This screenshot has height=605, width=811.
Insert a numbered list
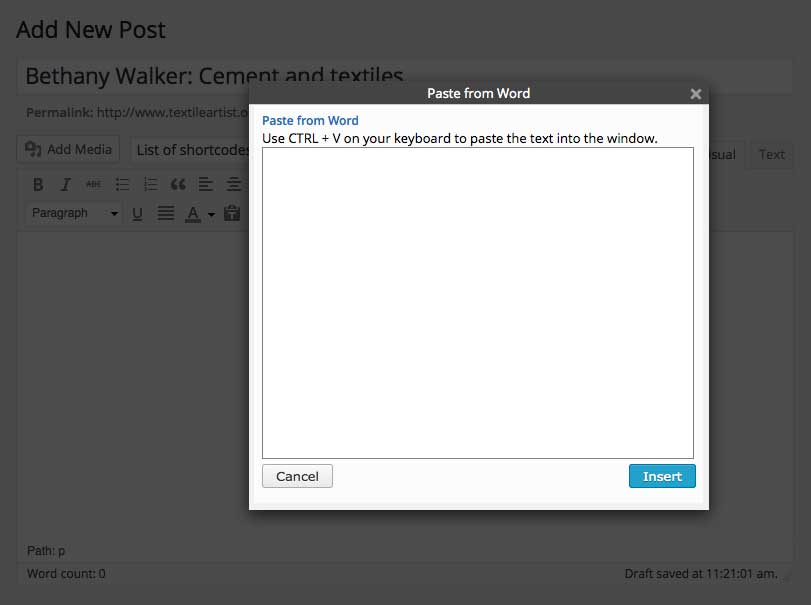[x=151, y=185]
